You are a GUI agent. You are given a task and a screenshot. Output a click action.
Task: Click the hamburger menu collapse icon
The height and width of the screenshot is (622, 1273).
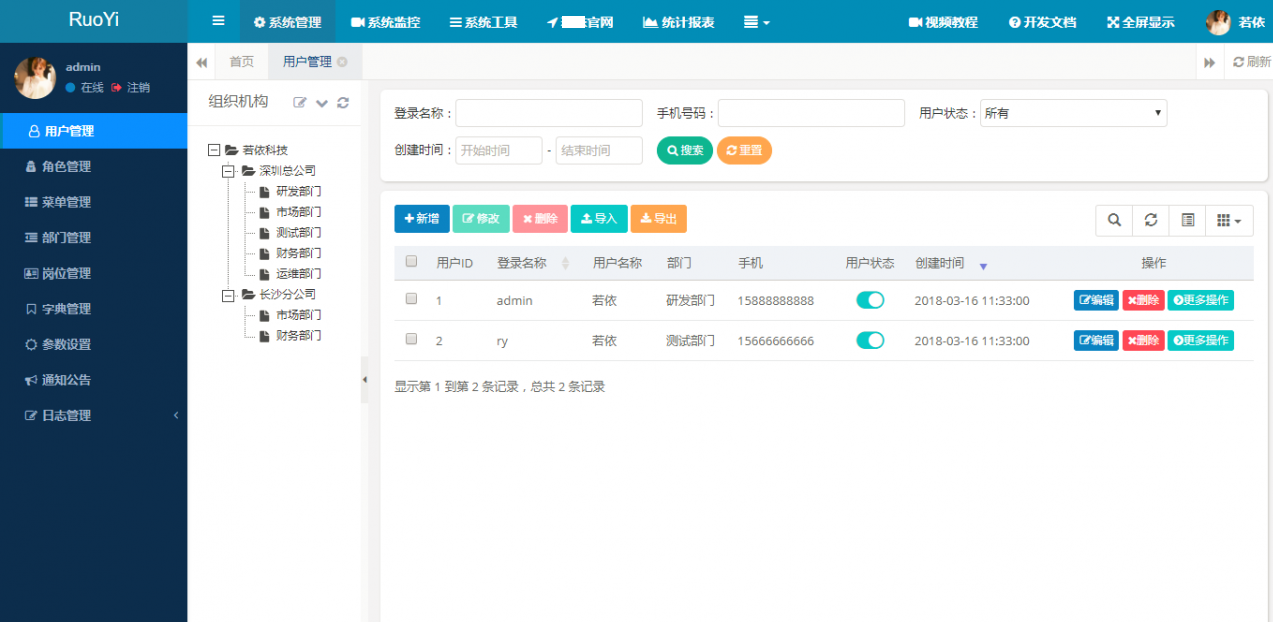click(x=218, y=21)
